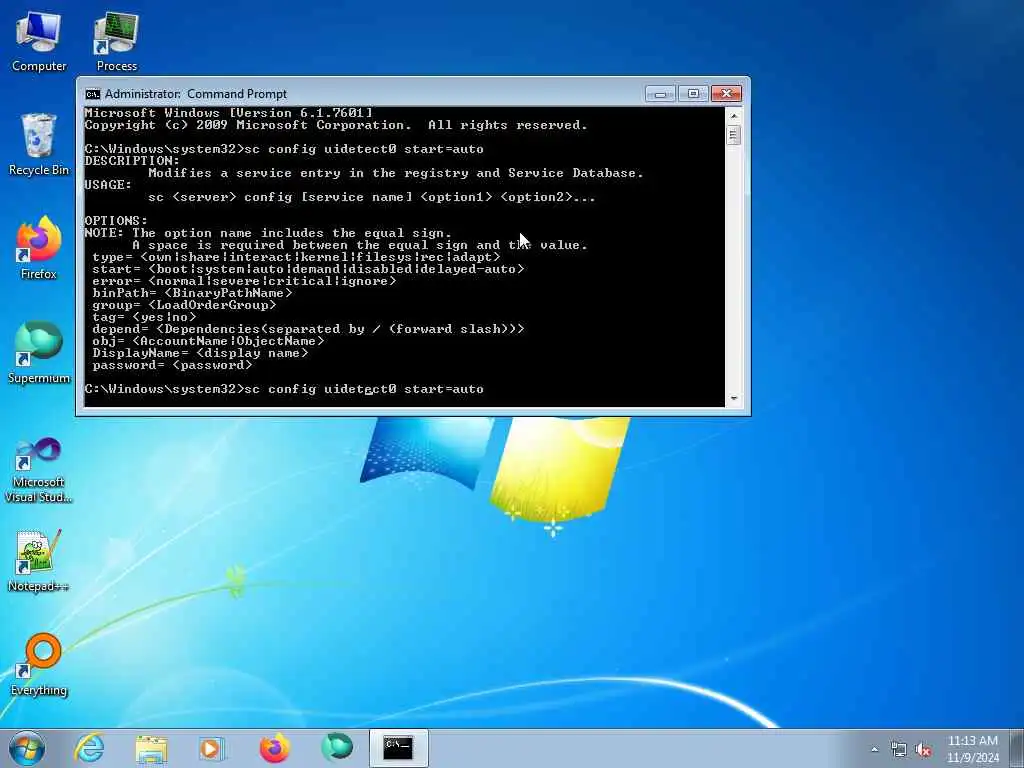1024x768 pixels.
Task: Click the muted volume tray icon
Action: (923, 749)
